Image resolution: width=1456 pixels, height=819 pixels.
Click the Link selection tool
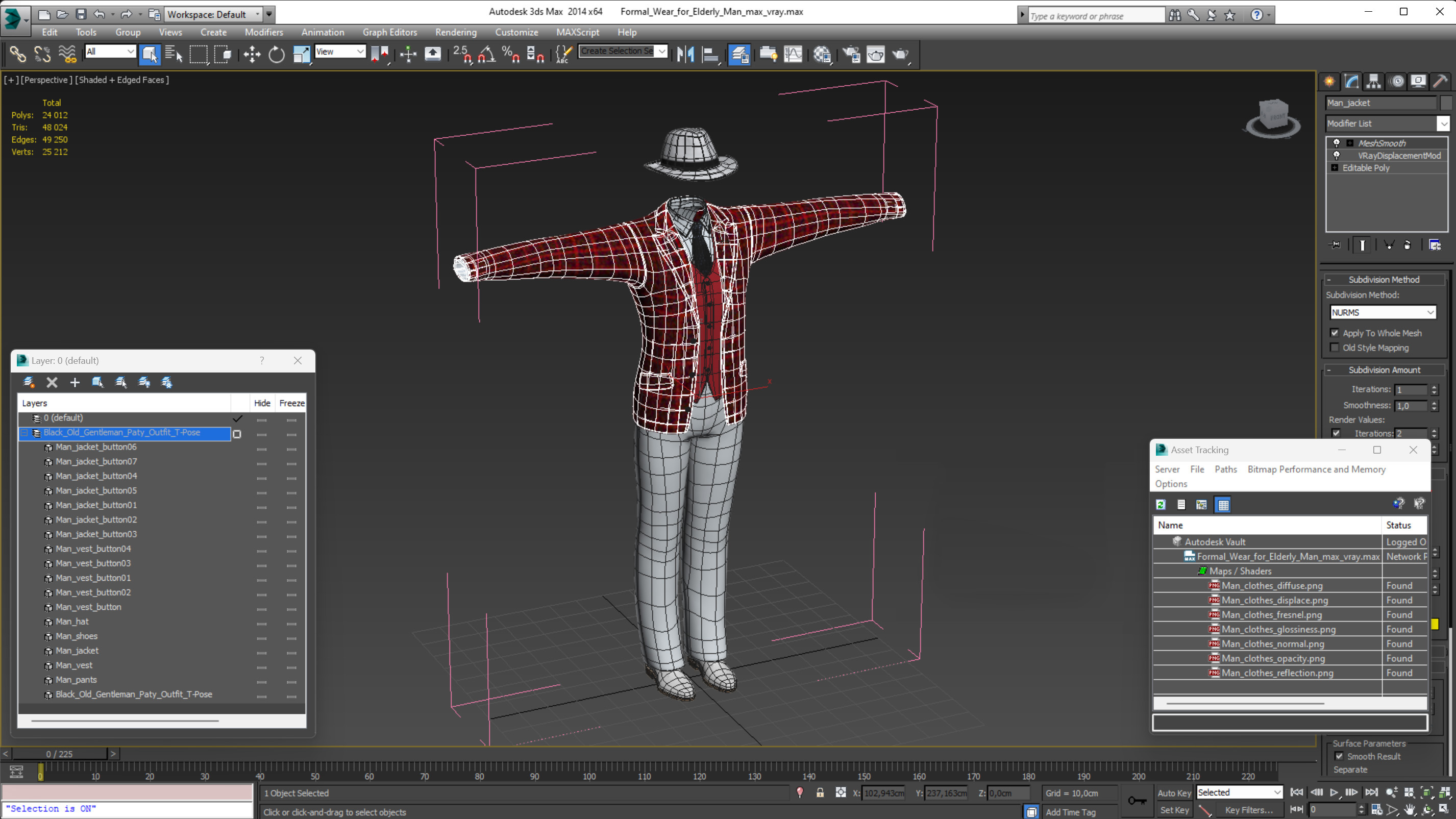tap(17, 54)
